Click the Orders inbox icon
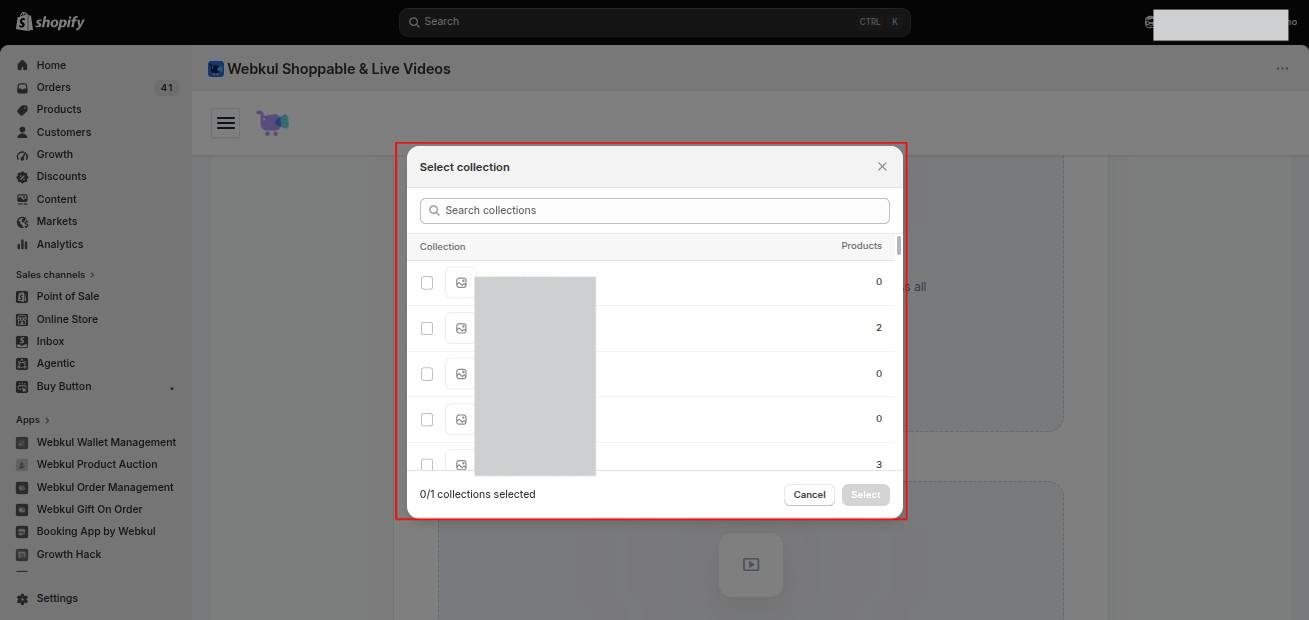Viewport: 1309px width, 620px height. tap(23, 87)
